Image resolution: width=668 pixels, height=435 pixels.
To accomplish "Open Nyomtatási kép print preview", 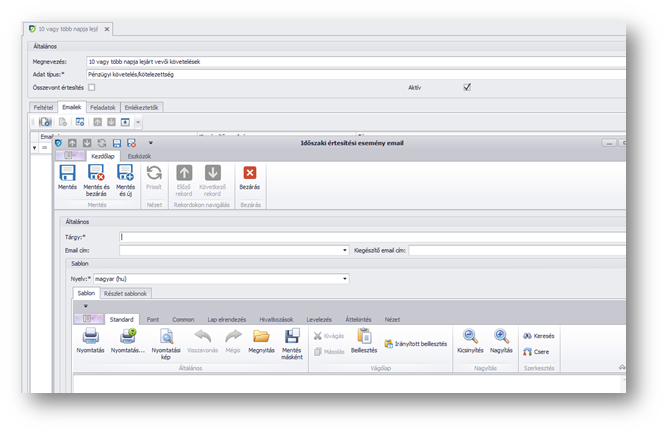I will 166,337.
